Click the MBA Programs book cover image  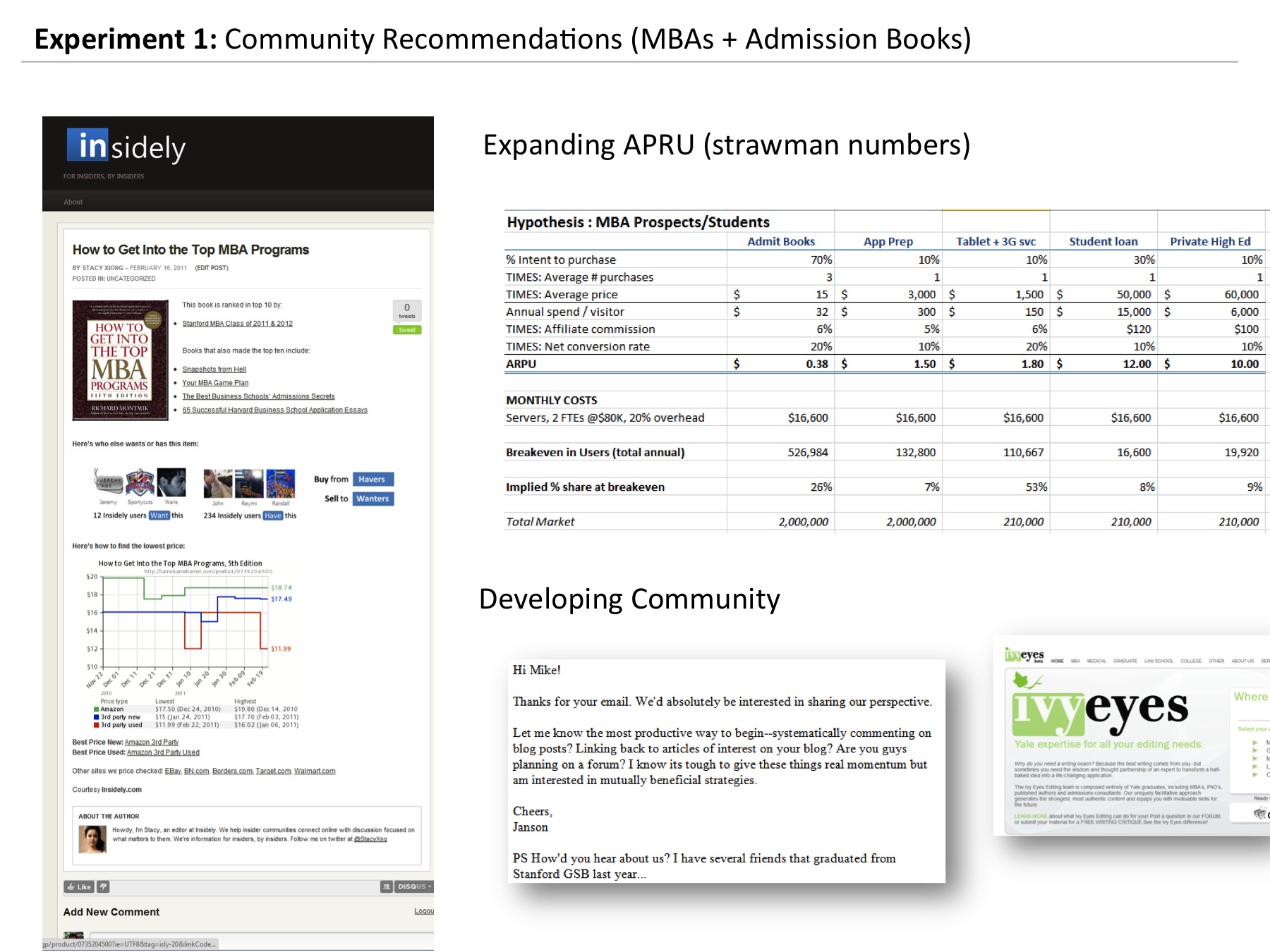coord(120,360)
